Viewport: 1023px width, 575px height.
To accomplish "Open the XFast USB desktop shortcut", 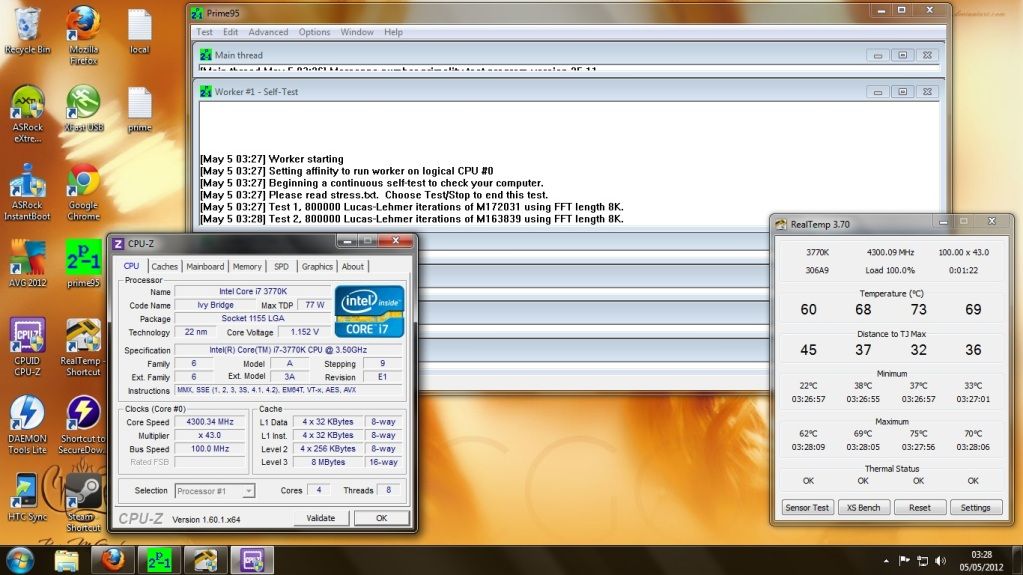I will click(83, 108).
